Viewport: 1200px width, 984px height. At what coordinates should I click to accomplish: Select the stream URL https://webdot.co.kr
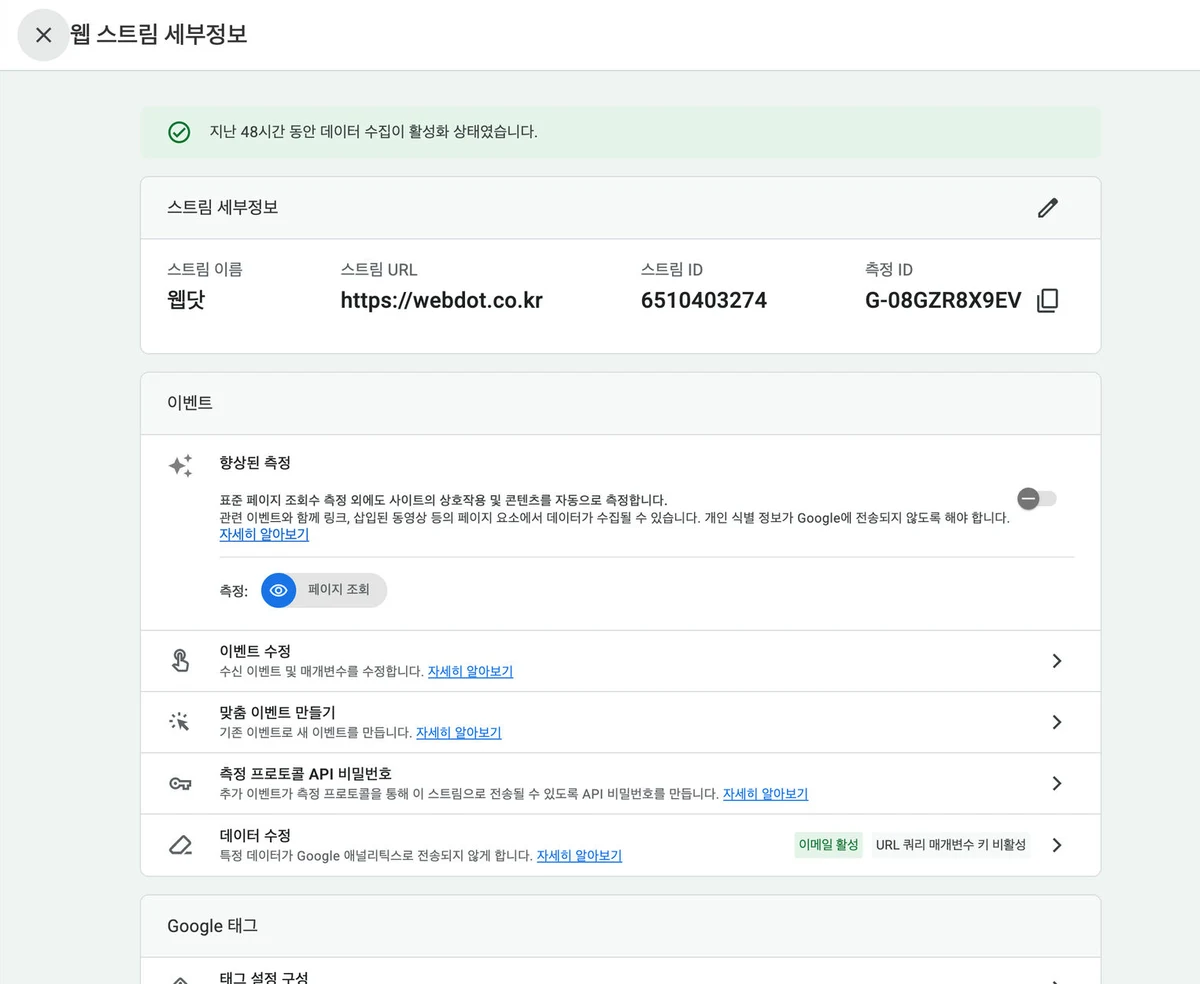click(x=441, y=300)
